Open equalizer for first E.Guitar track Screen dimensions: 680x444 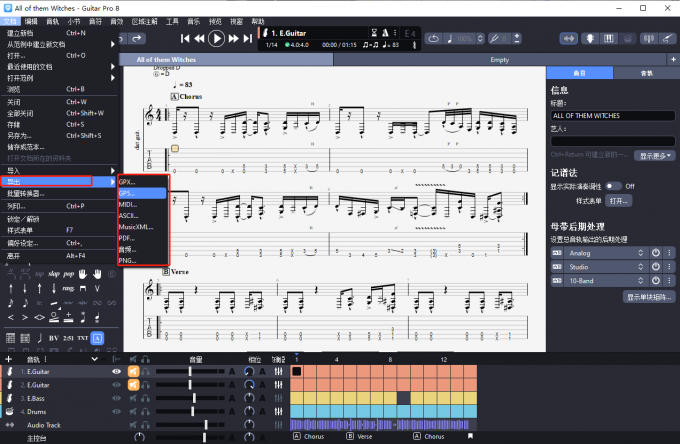pos(276,371)
